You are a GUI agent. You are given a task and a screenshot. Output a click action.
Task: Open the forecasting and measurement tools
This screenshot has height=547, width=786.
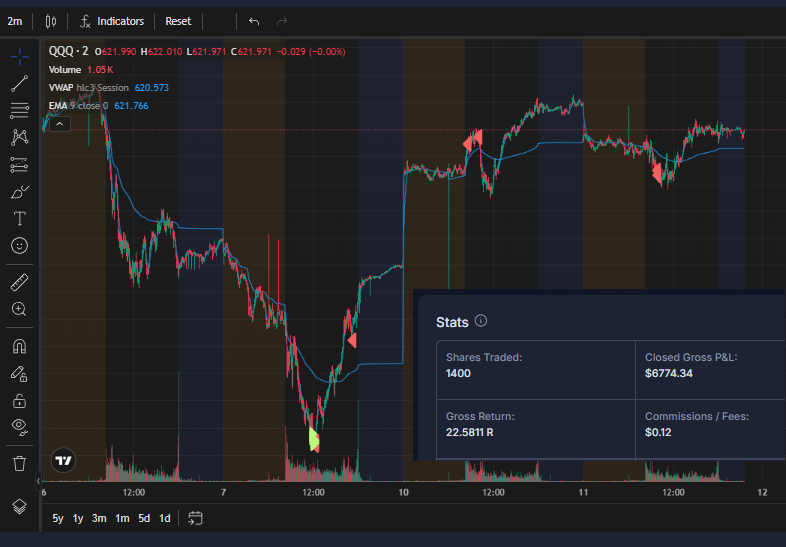pos(20,164)
